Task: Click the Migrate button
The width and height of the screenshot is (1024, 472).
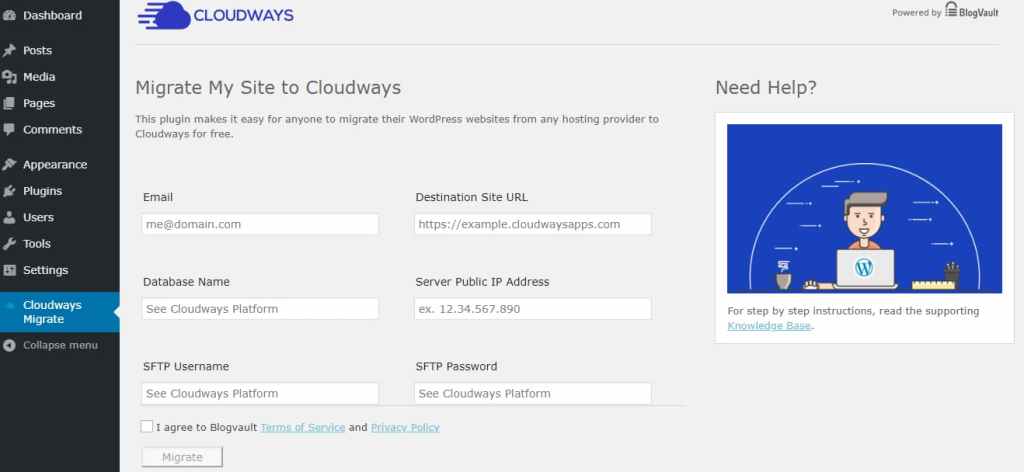Action: point(182,457)
